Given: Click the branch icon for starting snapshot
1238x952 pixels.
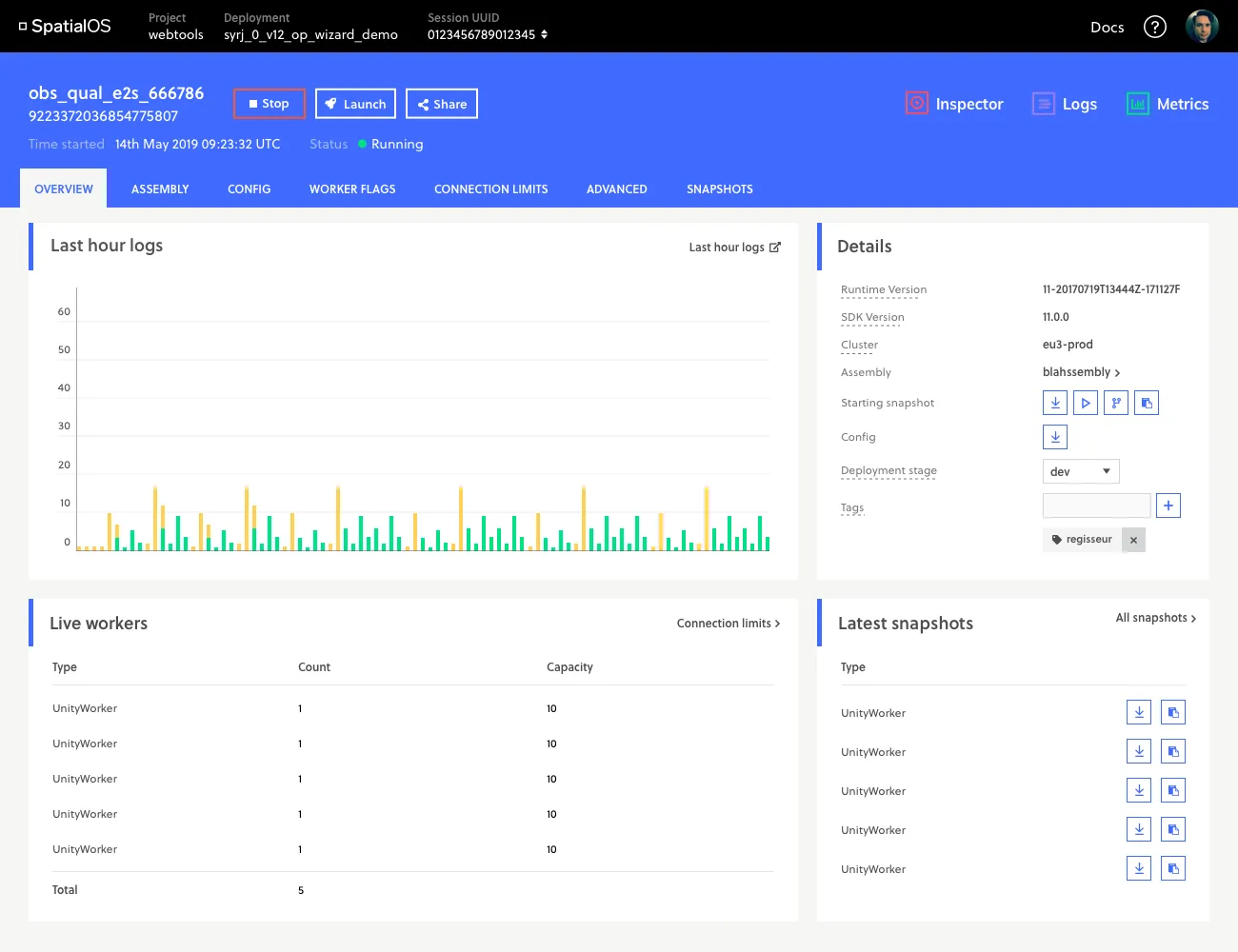Looking at the screenshot, I should (1116, 403).
